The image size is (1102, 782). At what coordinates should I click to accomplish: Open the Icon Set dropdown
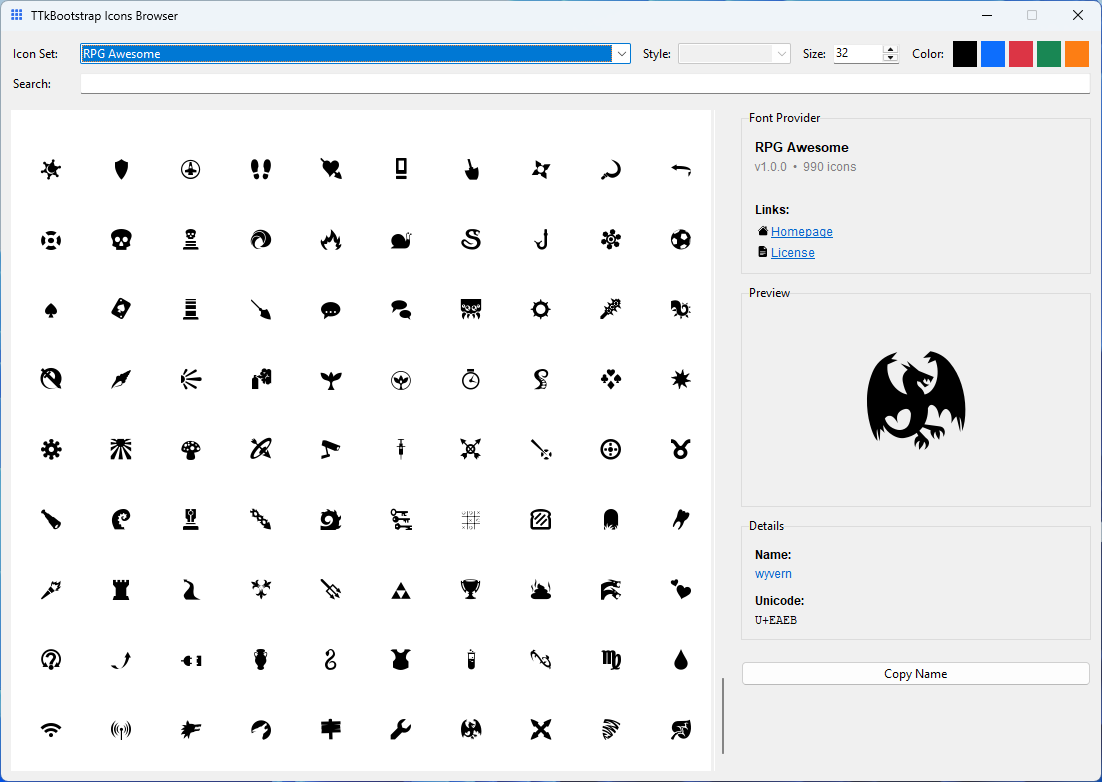pyautogui.click(x=621, y=54)
